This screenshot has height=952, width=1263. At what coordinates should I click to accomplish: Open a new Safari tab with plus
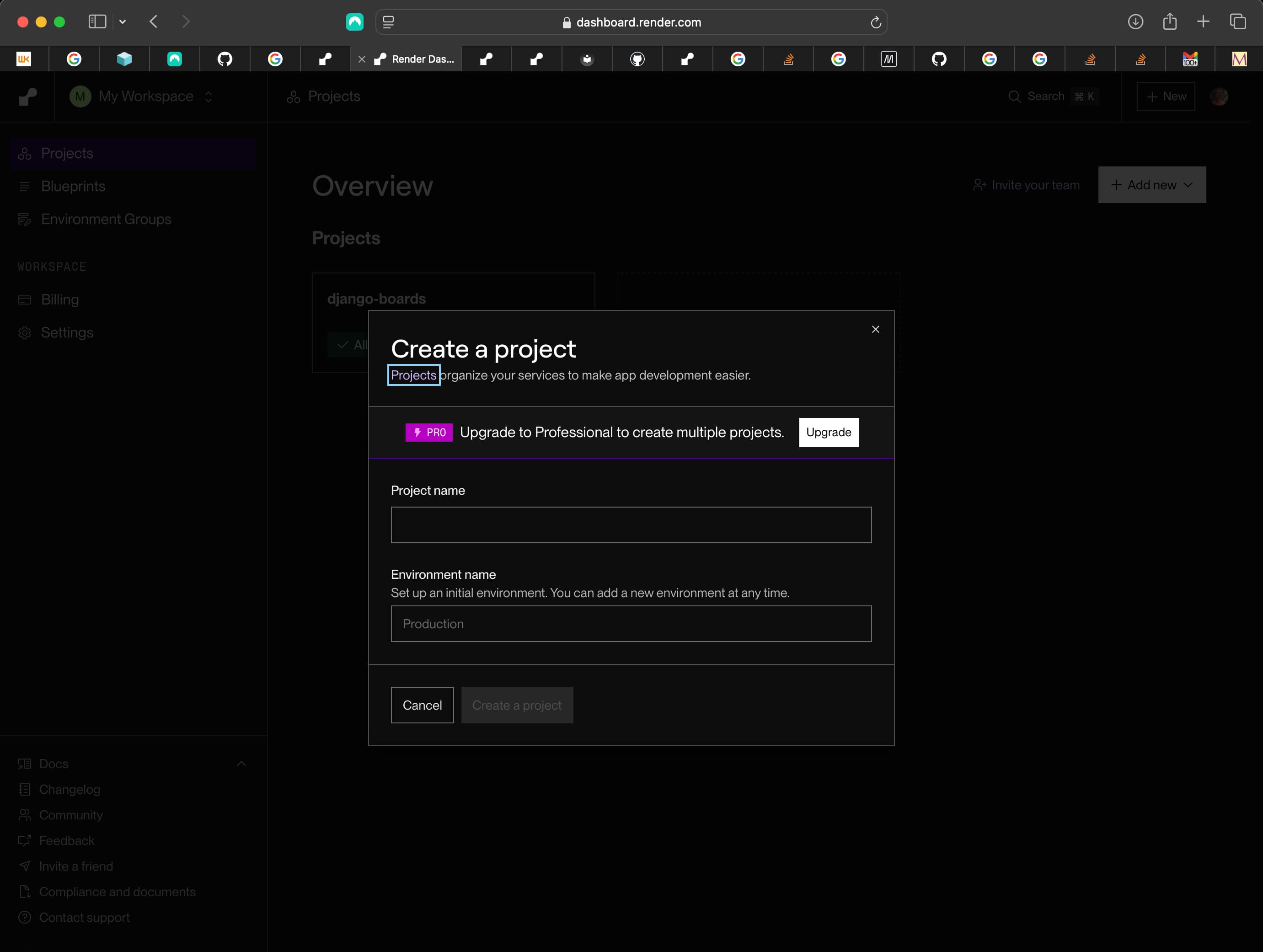coord(1203,21)
